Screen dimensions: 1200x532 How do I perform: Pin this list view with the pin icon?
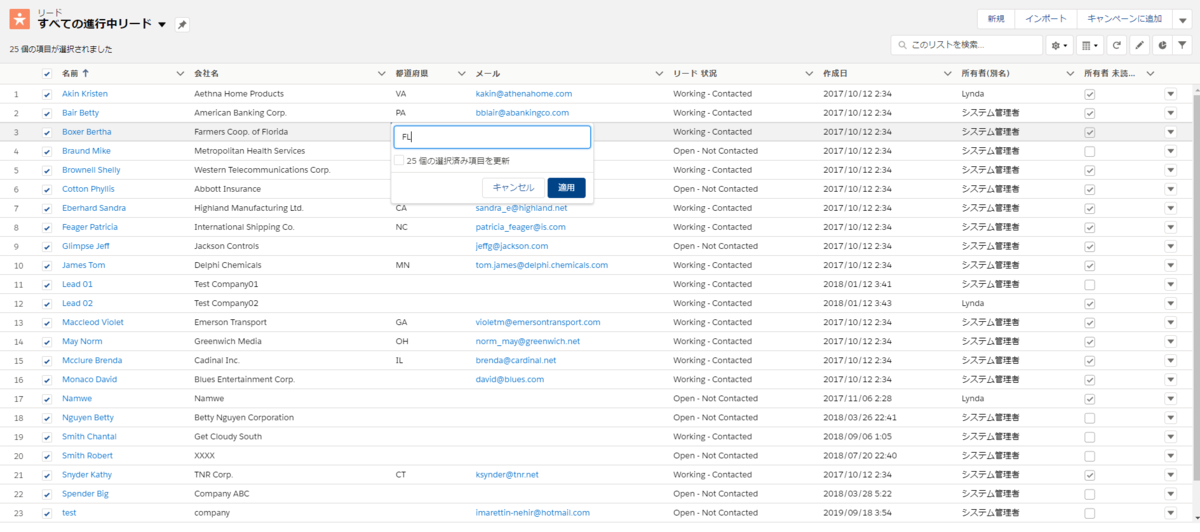click(x=181, y=24)
